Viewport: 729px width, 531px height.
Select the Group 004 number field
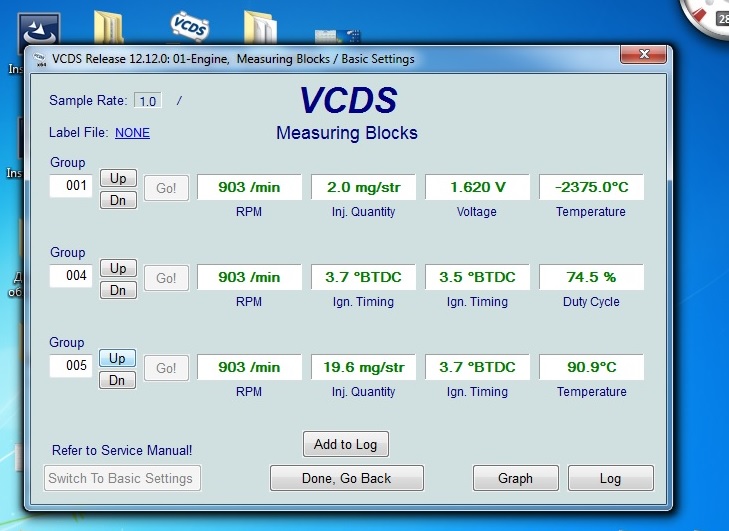coord(72,276)
